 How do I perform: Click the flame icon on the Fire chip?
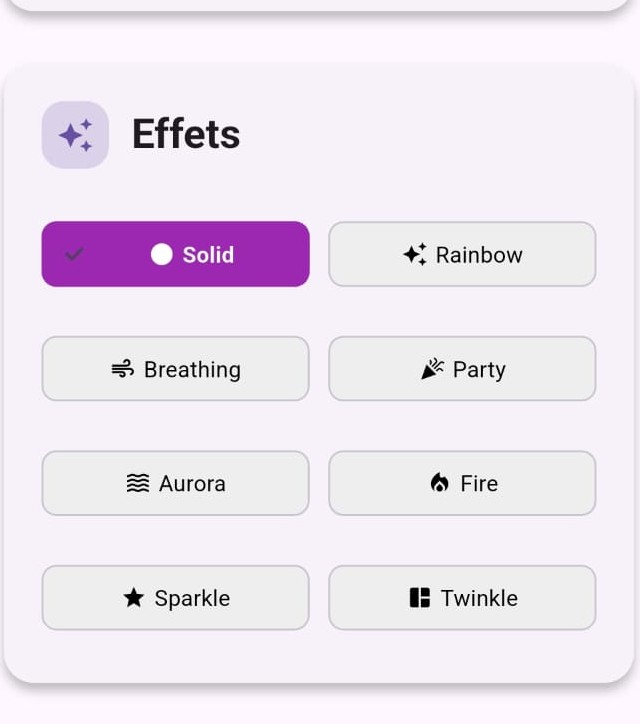440,483
